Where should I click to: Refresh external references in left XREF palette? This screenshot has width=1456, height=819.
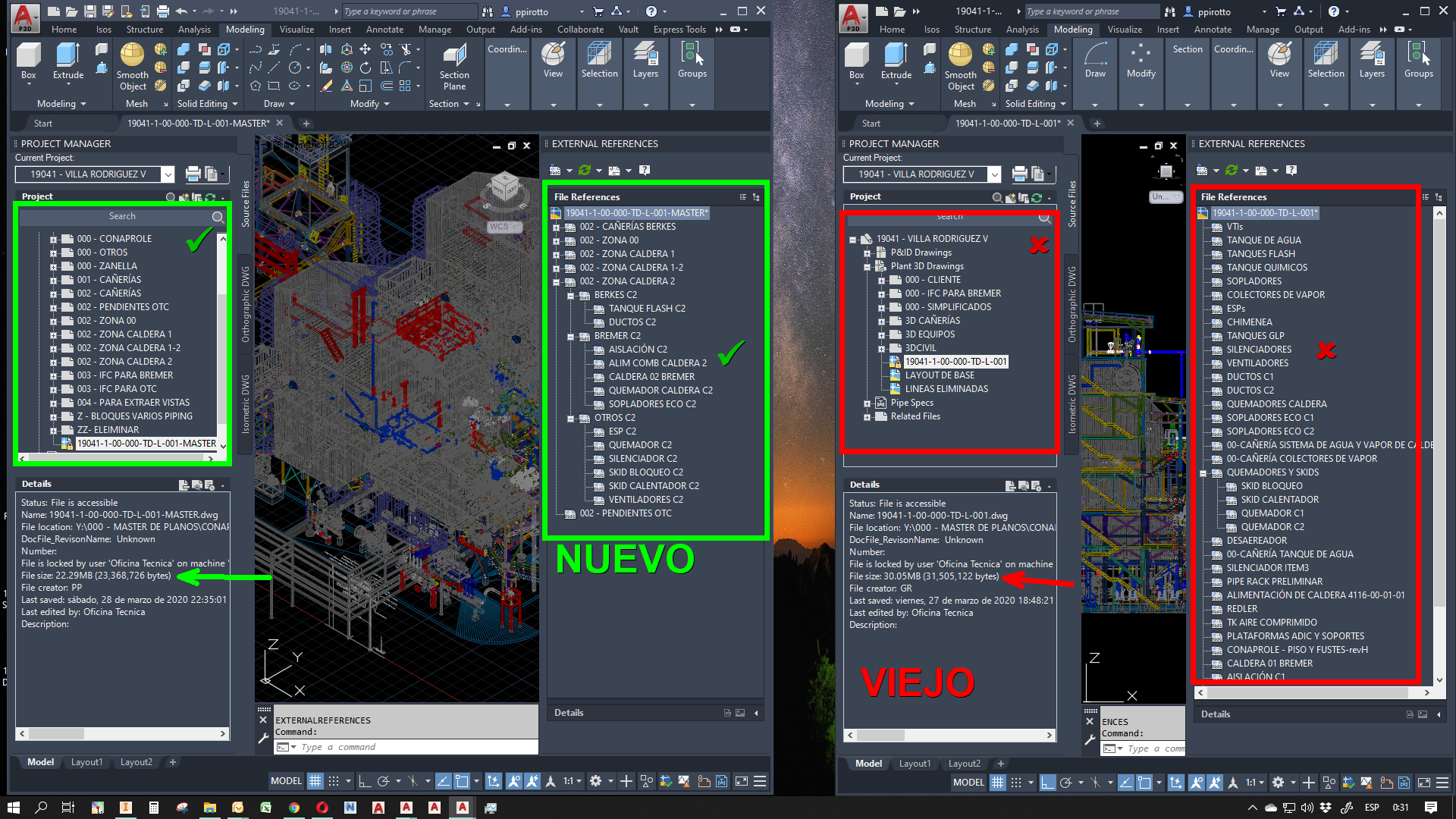[585, 171]
